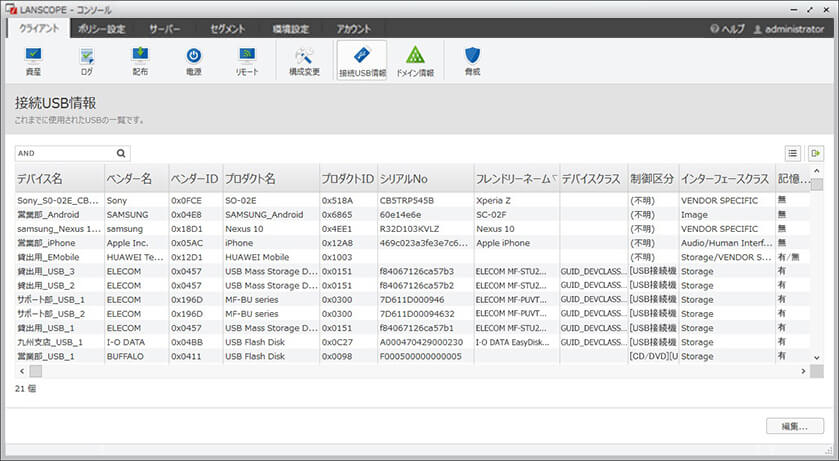The image size is (839, 461).
Task: Toggle sort on フレンドリーネーム column header
Action: tap(516, 179)
